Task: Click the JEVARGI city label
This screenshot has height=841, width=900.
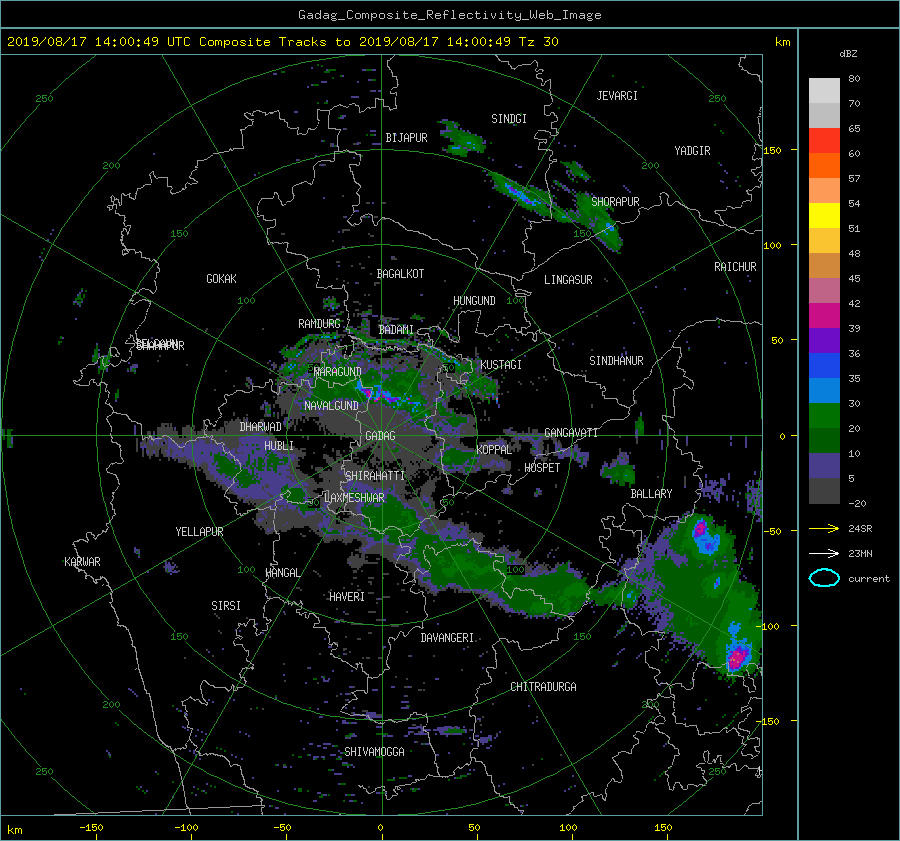Action: click(x=617, y=96)
